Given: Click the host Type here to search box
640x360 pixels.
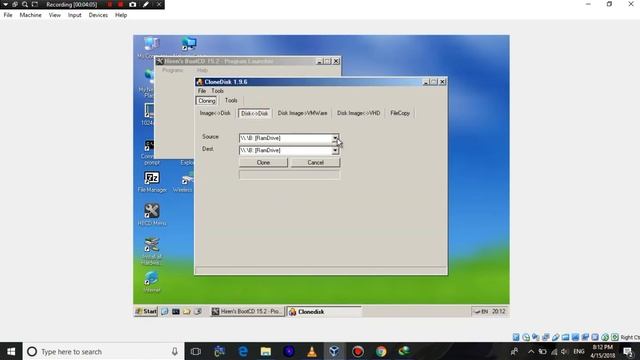Looking at the screenshot, I should pyautogui.click(x=103, y=351).
